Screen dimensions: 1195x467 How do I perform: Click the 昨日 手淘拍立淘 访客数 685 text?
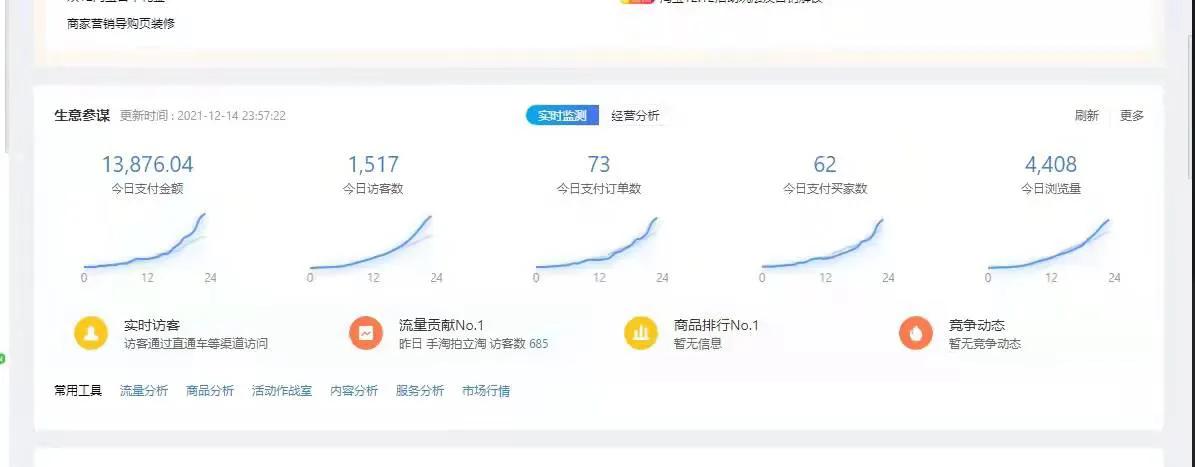pos(473,344)
